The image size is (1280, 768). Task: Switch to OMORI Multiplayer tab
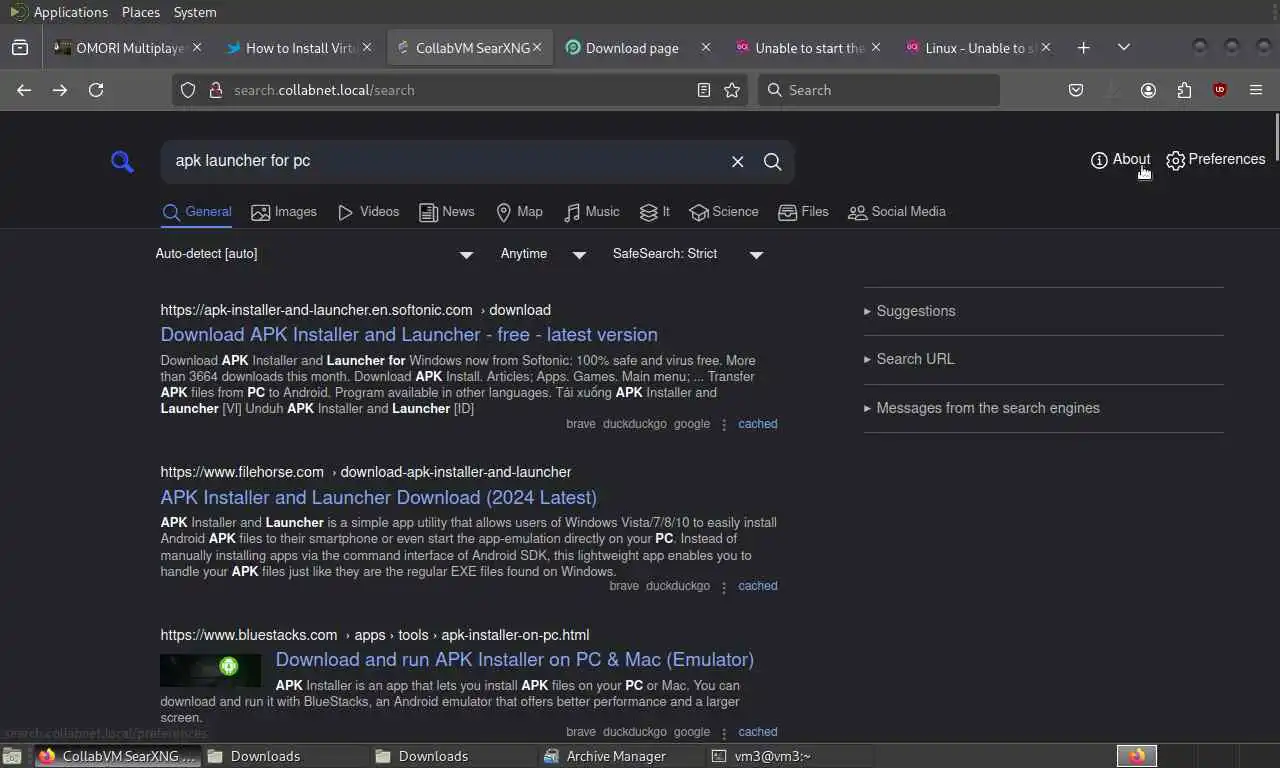tap(130, 48)
